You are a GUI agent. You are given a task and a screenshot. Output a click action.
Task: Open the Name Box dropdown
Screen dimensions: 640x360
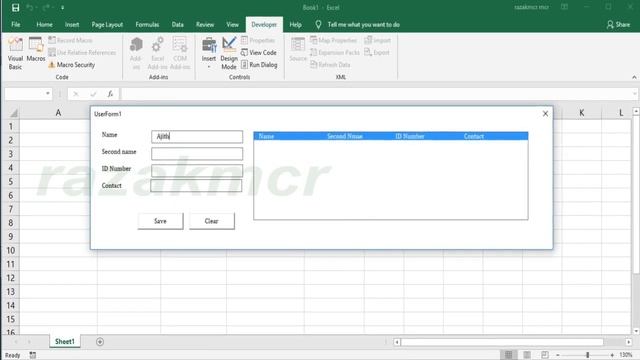(x=48, y=93)
